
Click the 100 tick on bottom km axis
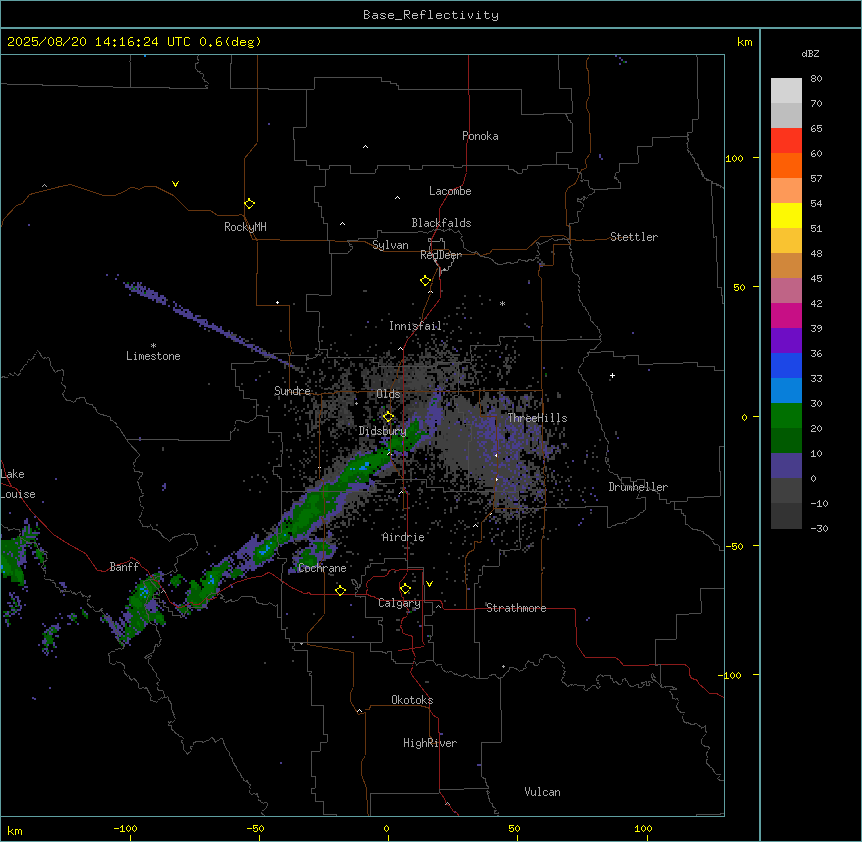point(643,828)
